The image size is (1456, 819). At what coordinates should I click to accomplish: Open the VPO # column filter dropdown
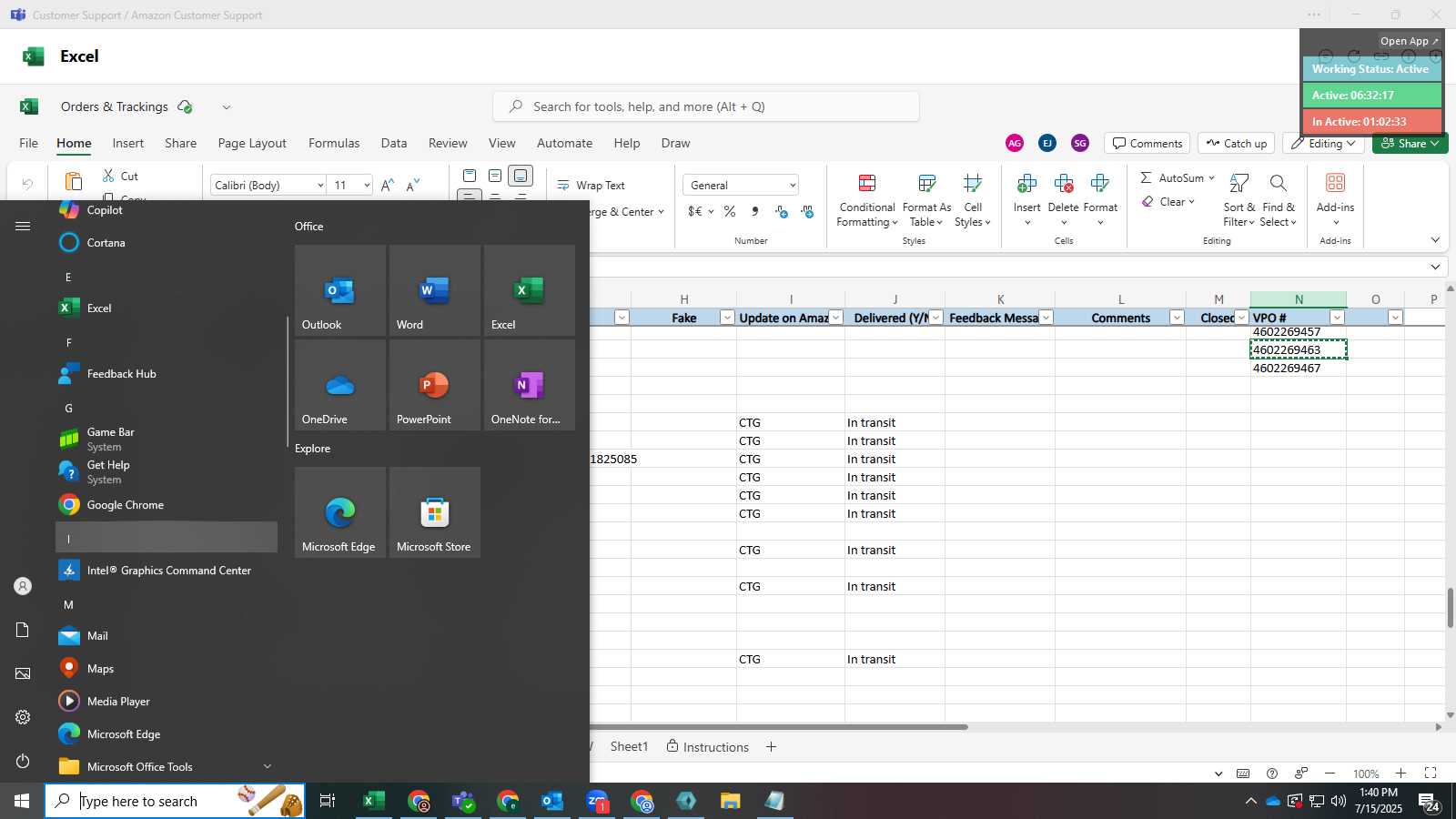click(1337, 318)
